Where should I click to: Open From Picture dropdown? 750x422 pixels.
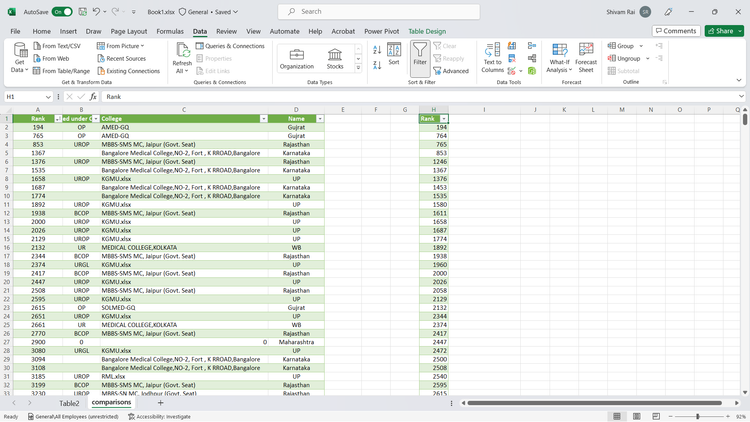coord(121,46)
